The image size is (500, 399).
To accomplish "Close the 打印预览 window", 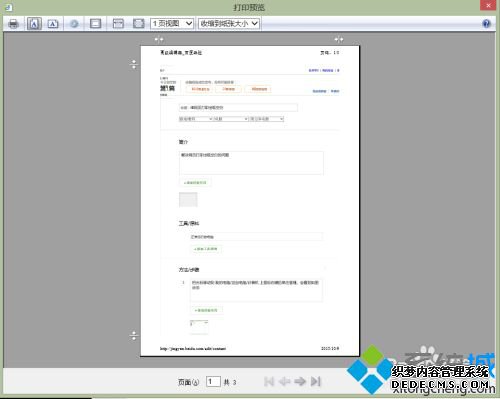I will pos(488,5).
